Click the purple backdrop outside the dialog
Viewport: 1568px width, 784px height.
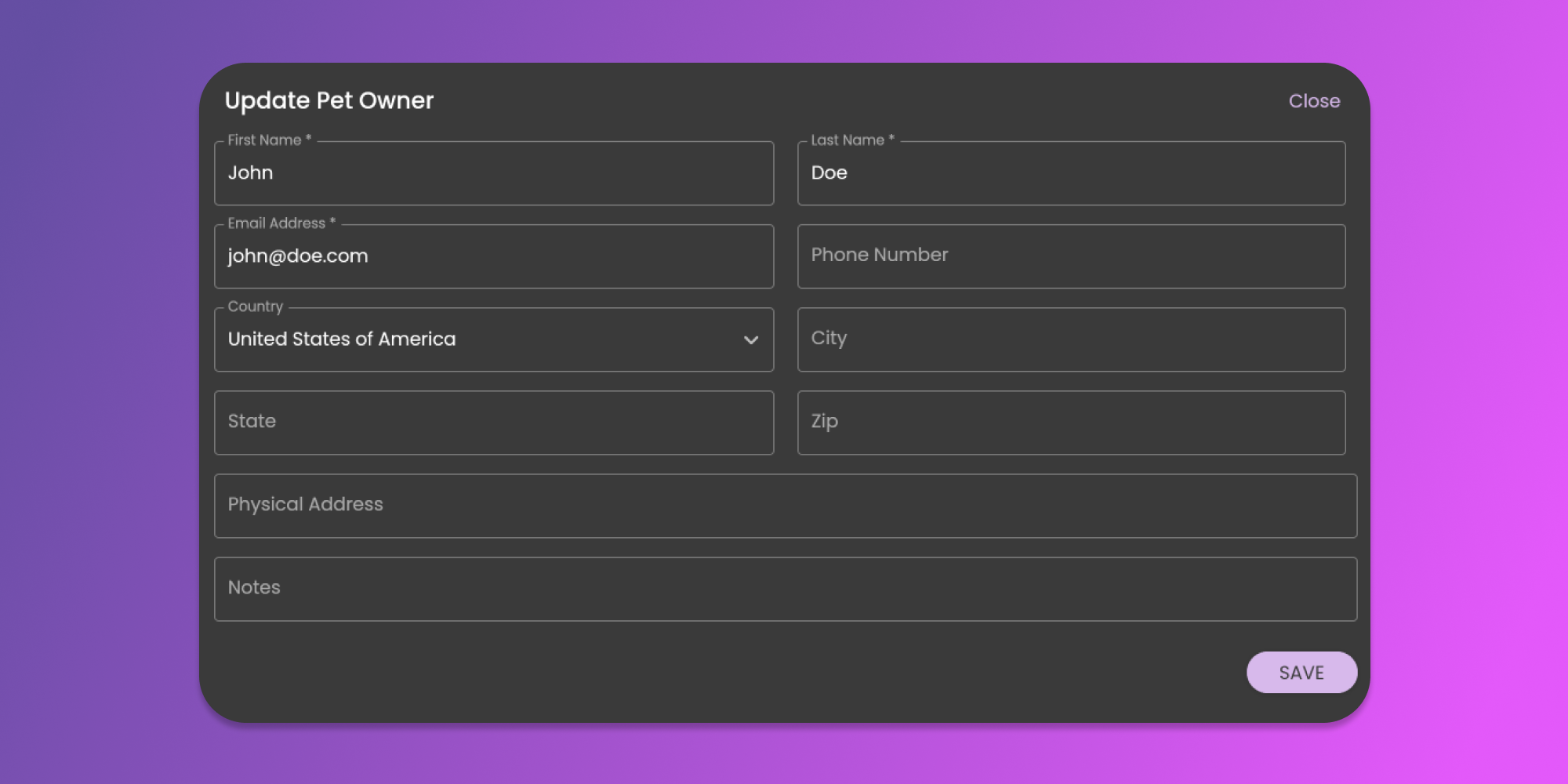click(x=94, y=392)
